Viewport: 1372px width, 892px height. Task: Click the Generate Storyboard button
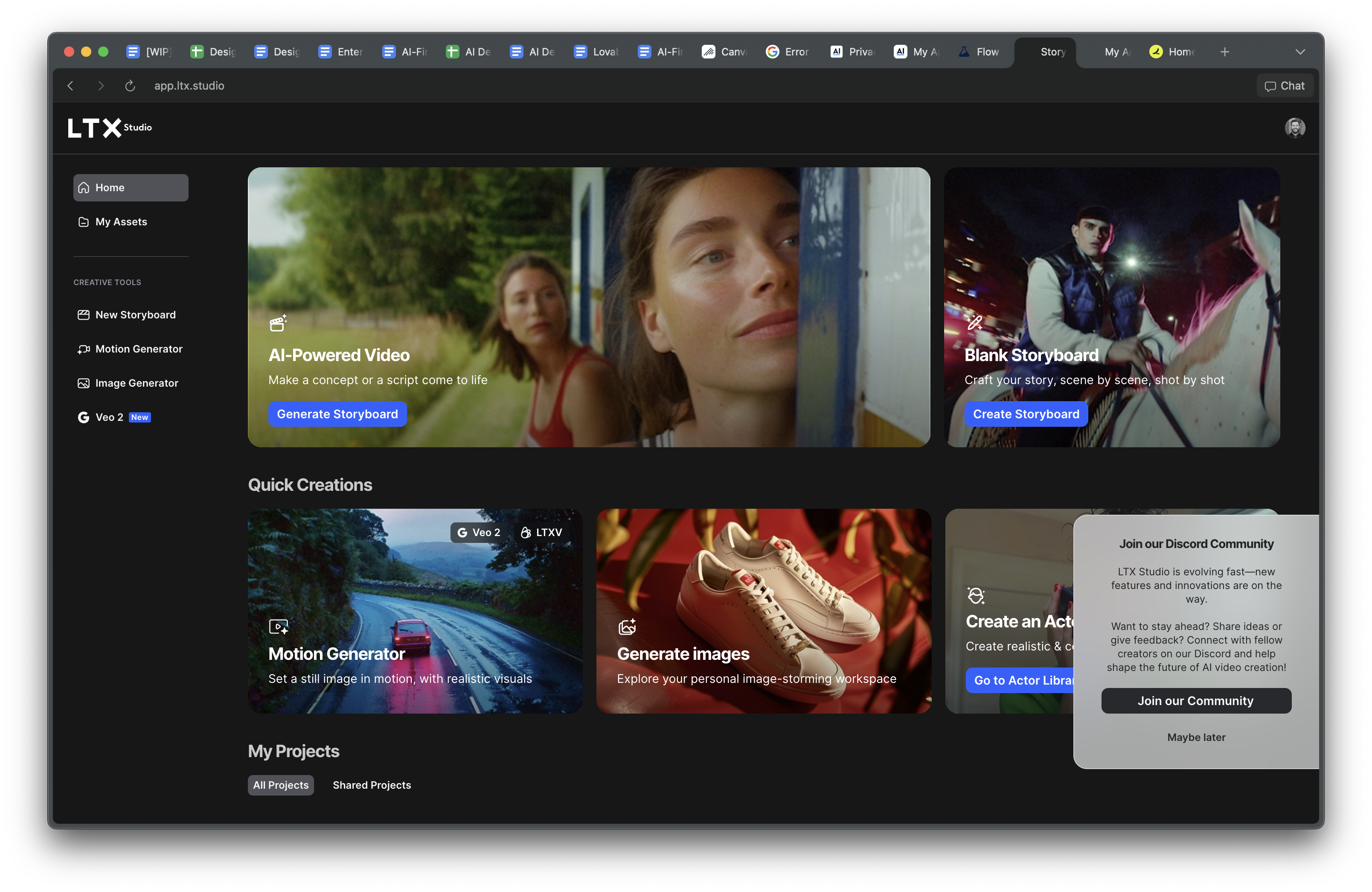337,414
